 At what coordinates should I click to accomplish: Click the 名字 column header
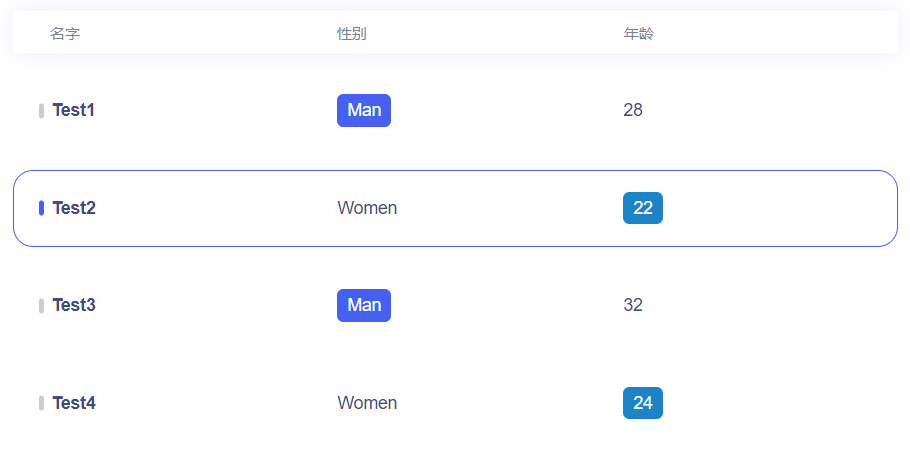(65, 34)
